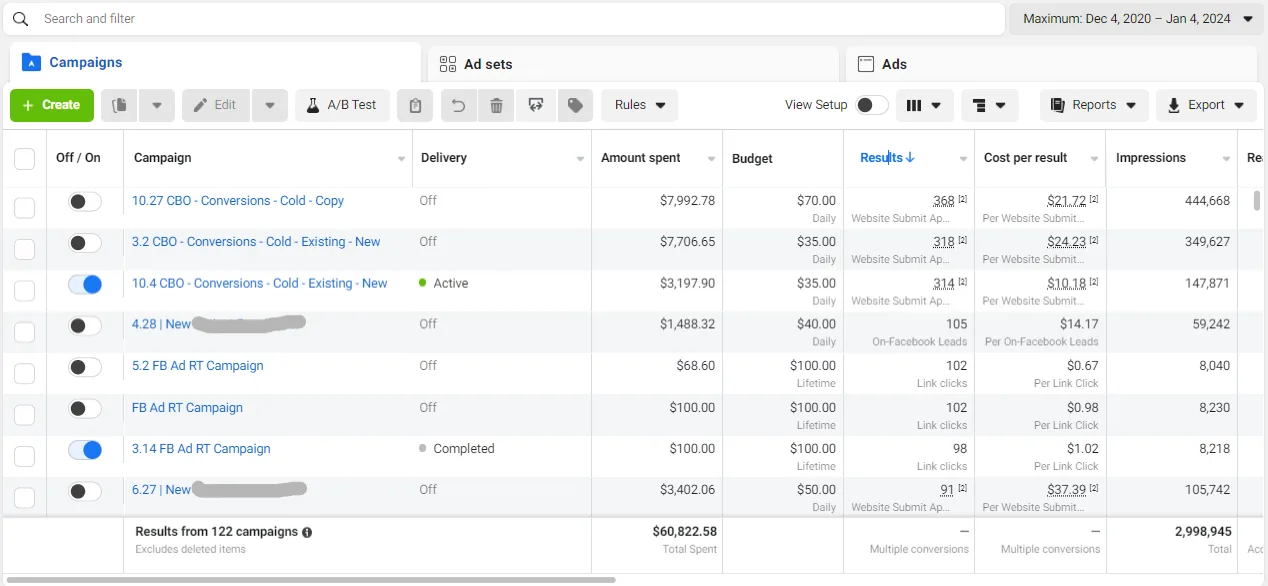
Task: Click the Delete trash can icon
Action: 496,105
